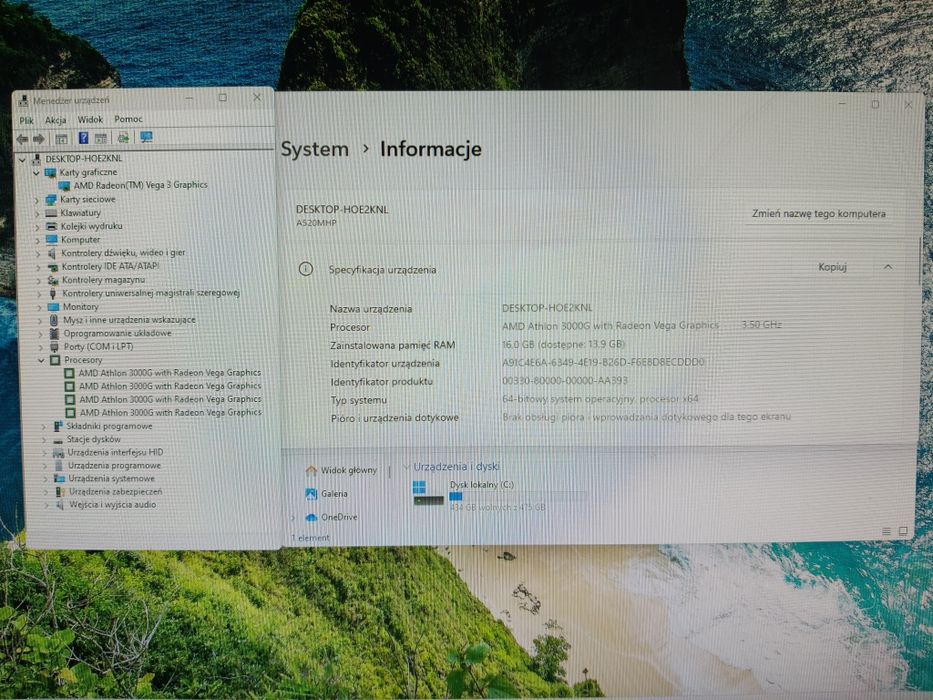Open Dysk lokalny (C:) drive
The image size is (933, 700).
[482, 485]
